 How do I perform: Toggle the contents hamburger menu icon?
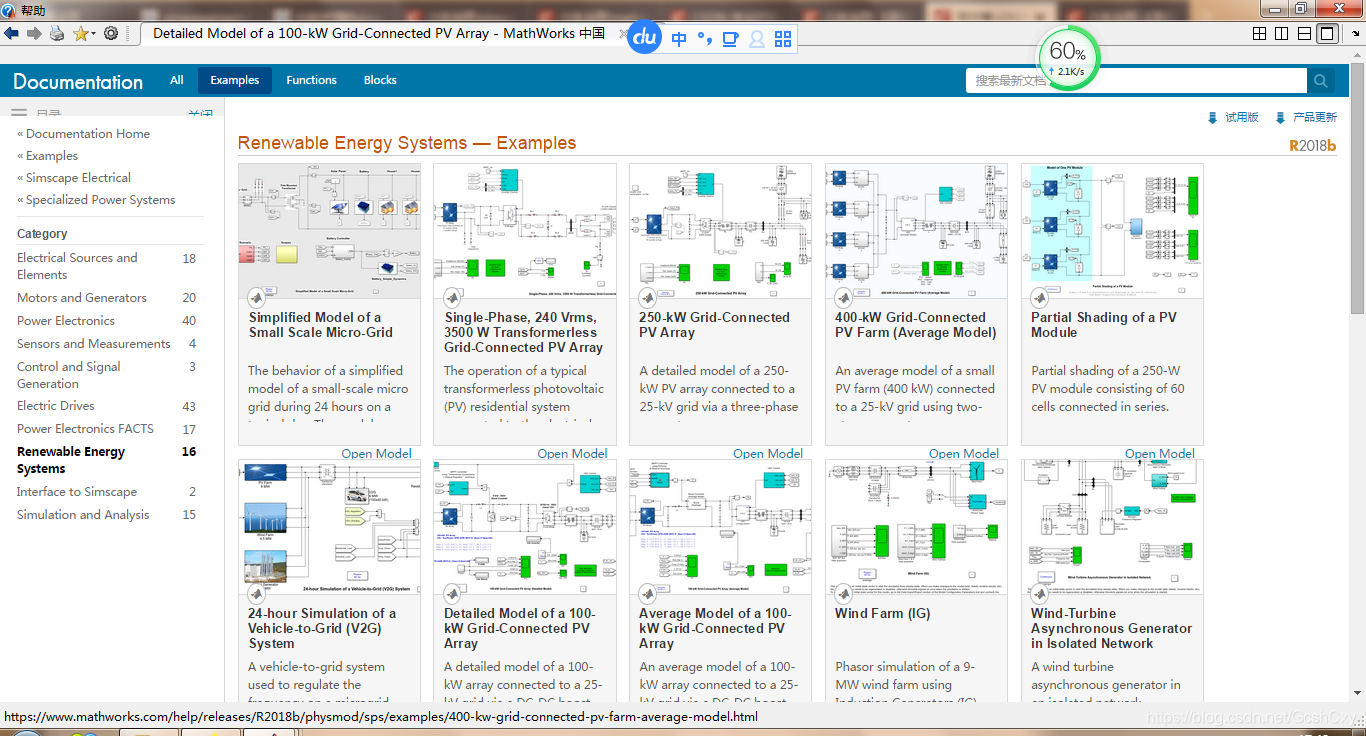pos(19,114)
